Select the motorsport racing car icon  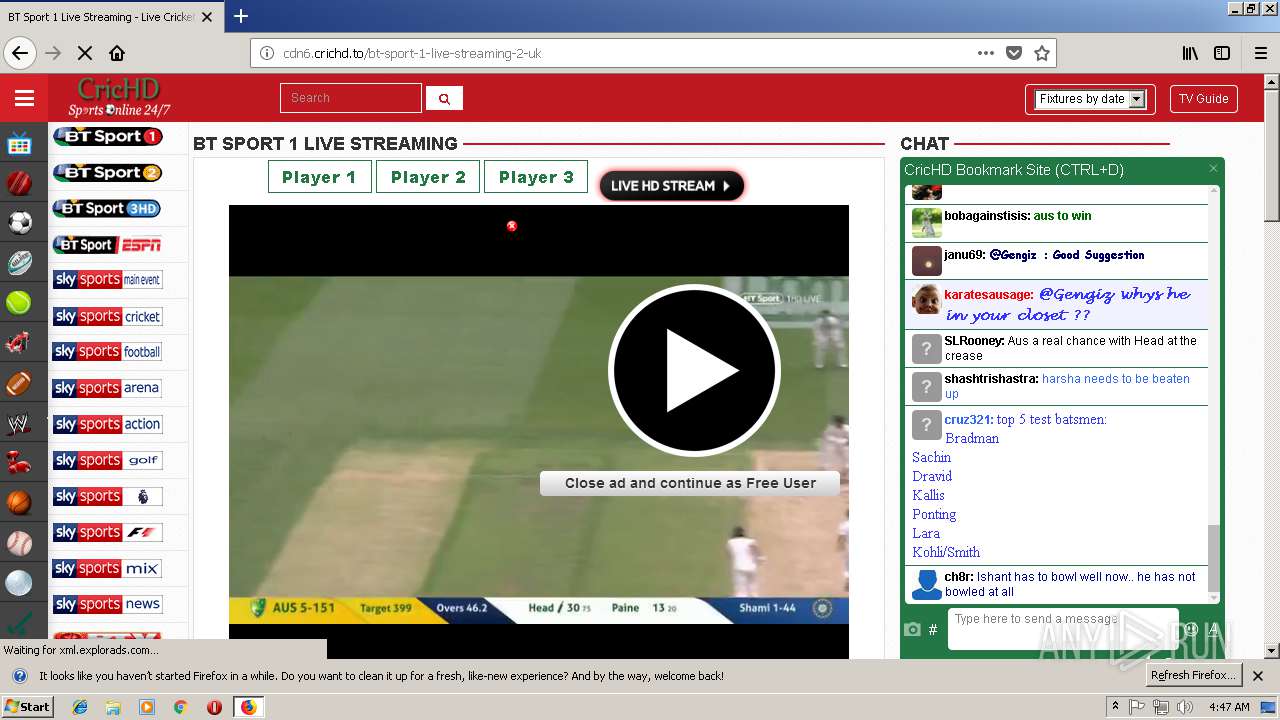click(x=19, y=343)
